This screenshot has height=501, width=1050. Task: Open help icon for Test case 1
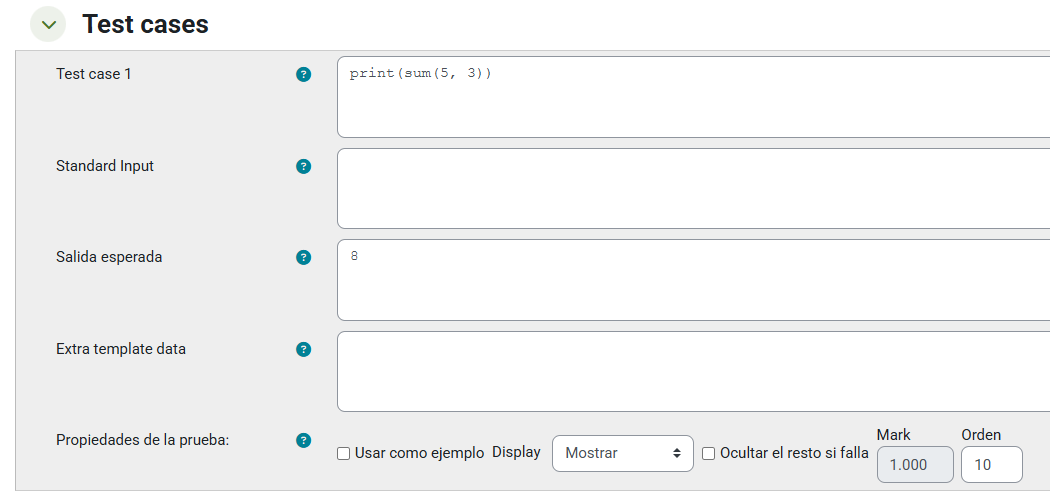tap(304, 74)
